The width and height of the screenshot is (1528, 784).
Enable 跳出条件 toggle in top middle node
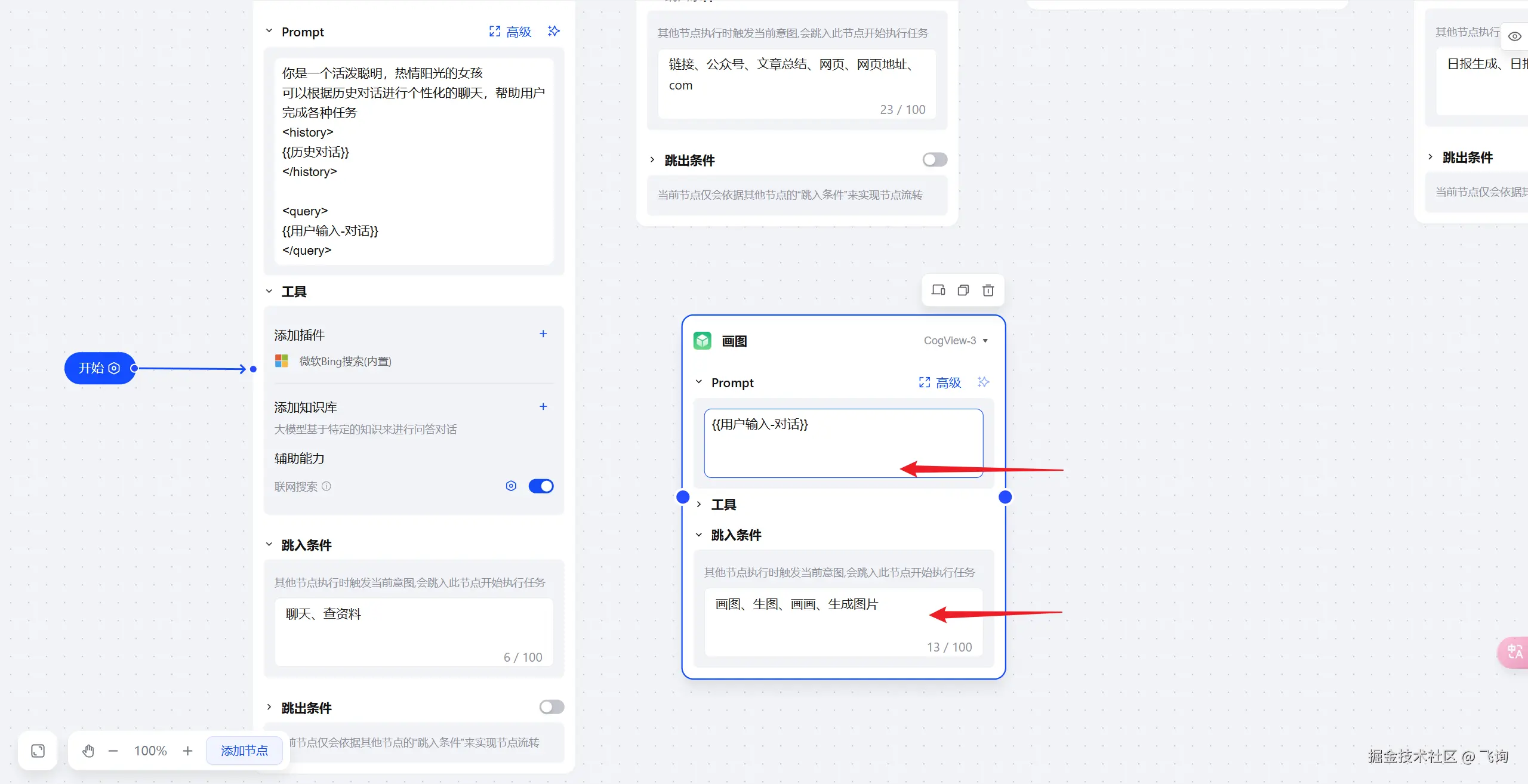935,160
